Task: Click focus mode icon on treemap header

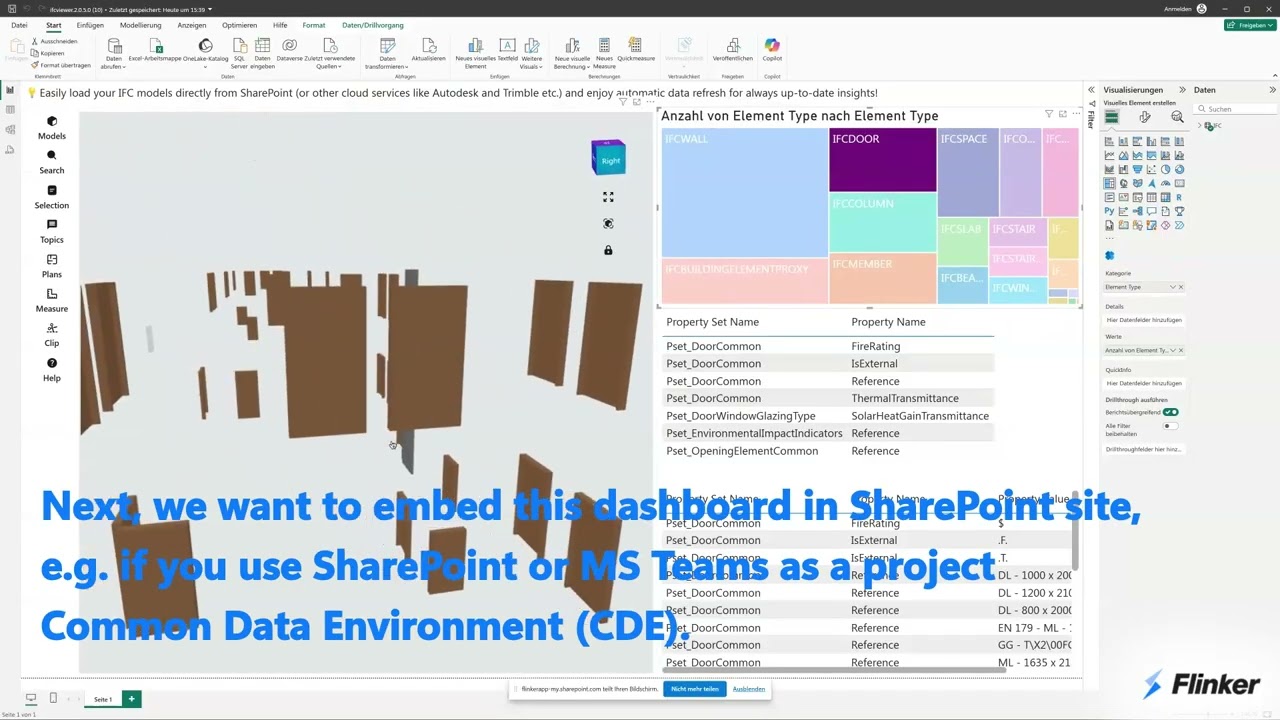Action: click(1063, 115)
